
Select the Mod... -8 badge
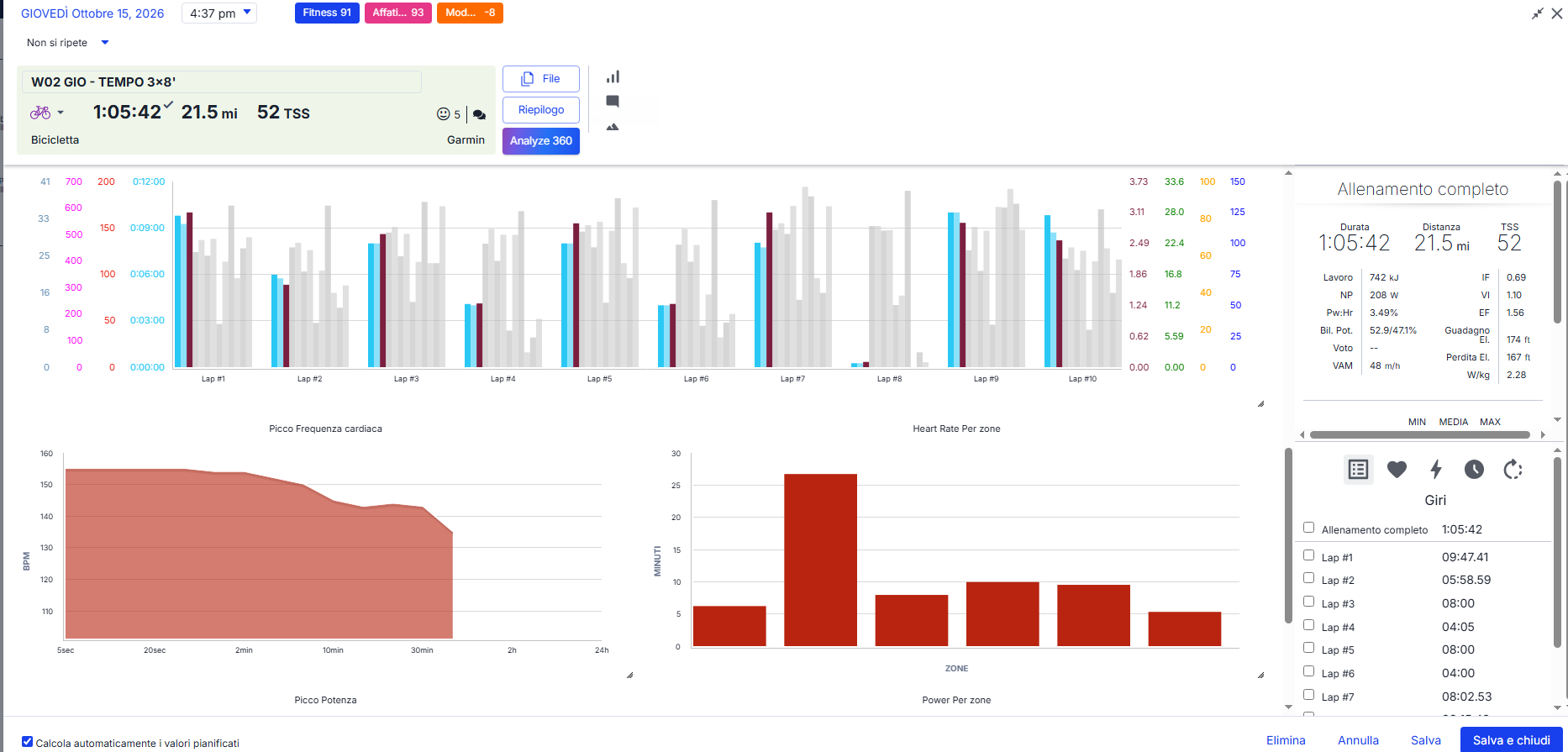[x=470, y=13]
